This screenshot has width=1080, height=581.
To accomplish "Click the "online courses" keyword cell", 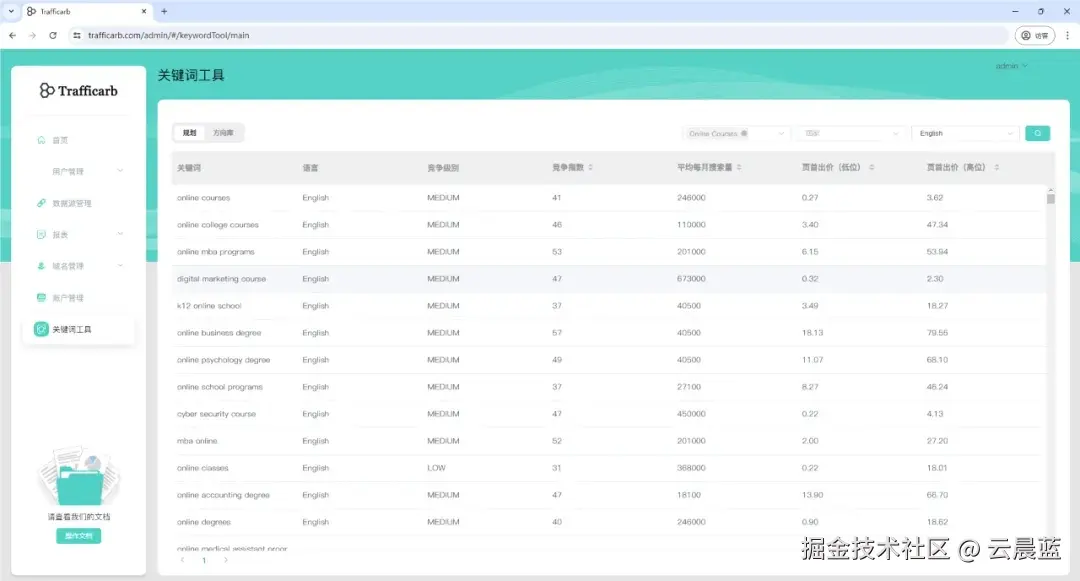I will click(x=203, y=198).
